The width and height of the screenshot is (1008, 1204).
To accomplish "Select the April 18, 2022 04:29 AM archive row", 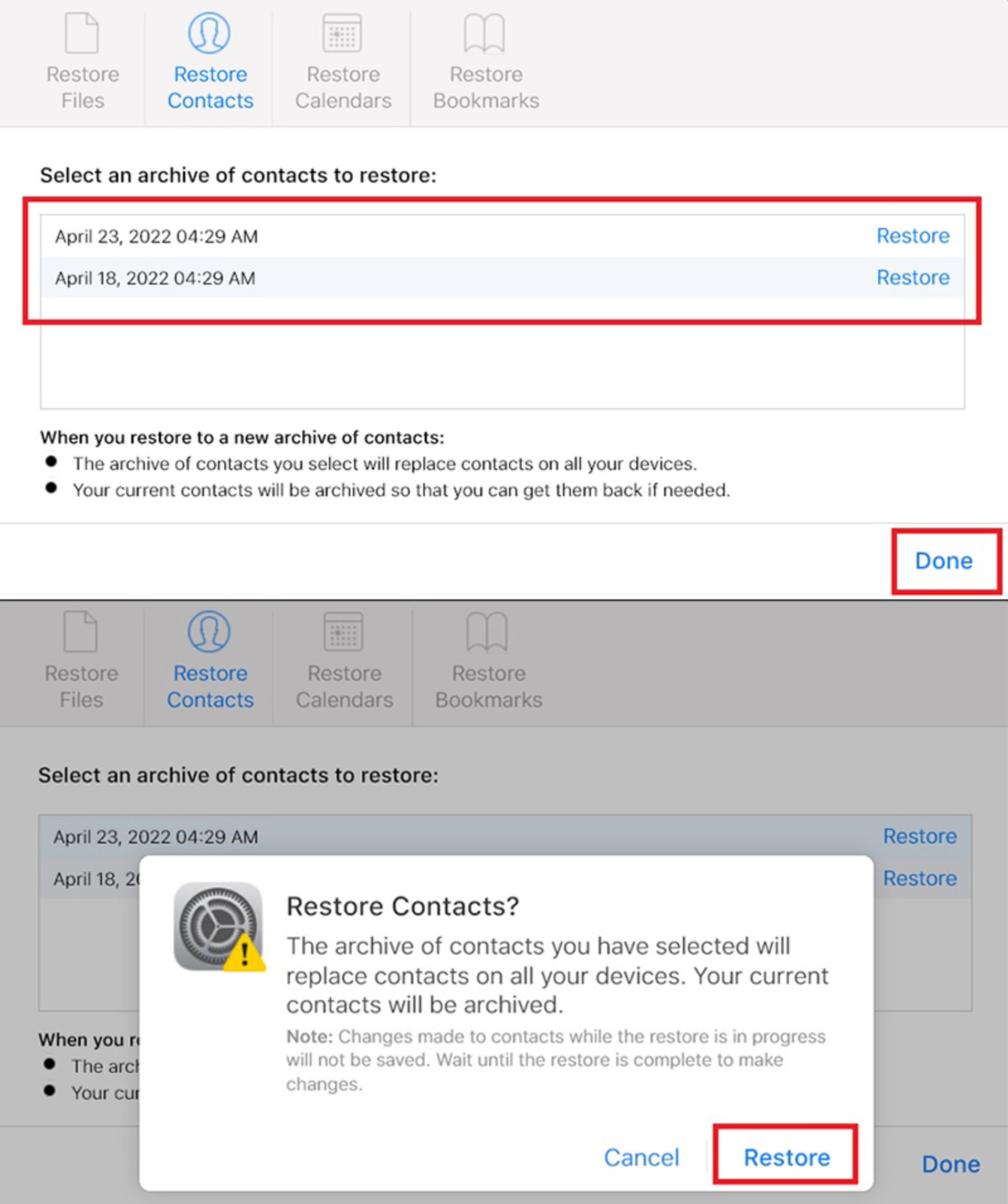I will point(155,278).
